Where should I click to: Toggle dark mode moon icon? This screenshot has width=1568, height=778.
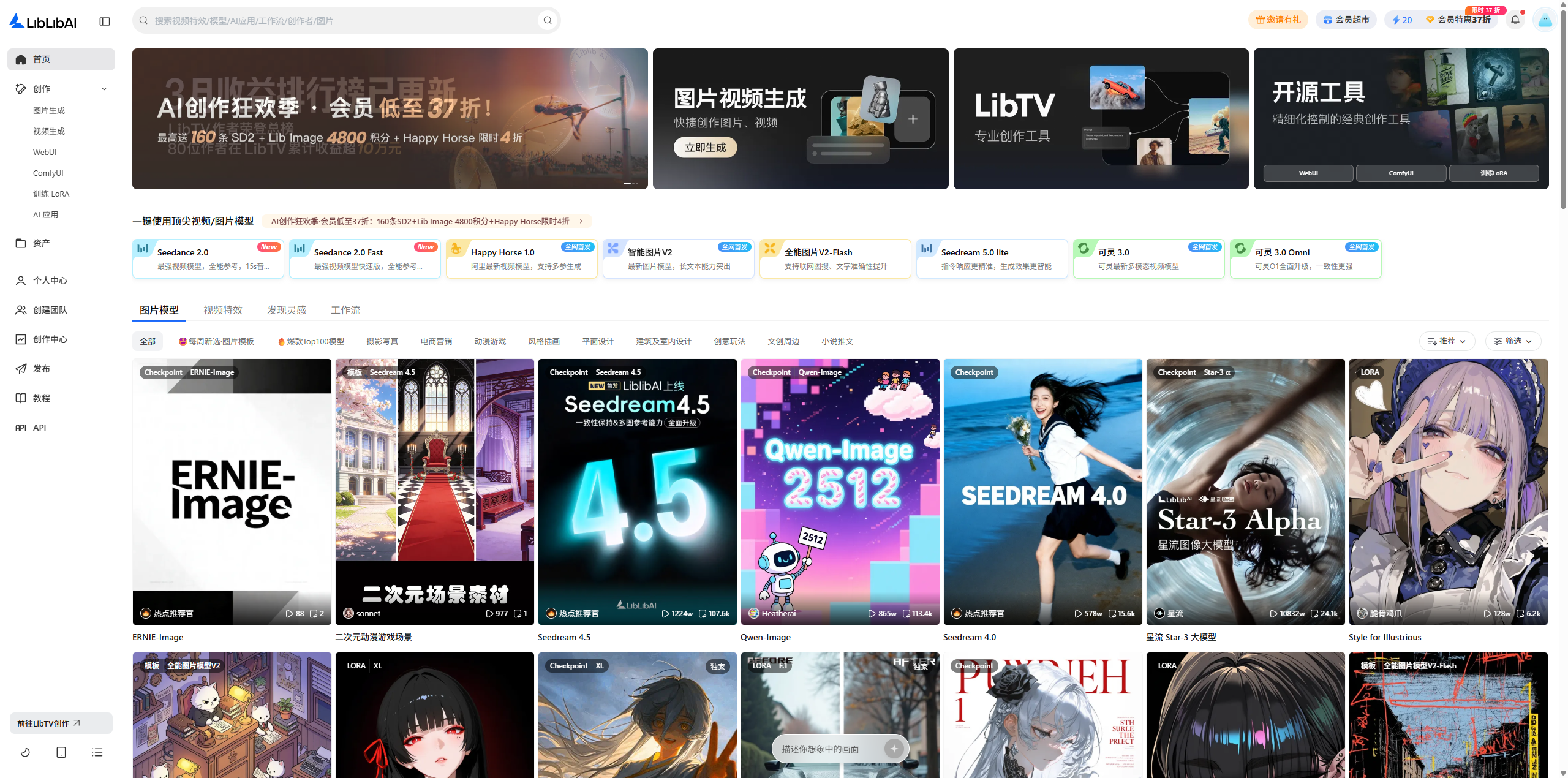(x=25, y=752)
